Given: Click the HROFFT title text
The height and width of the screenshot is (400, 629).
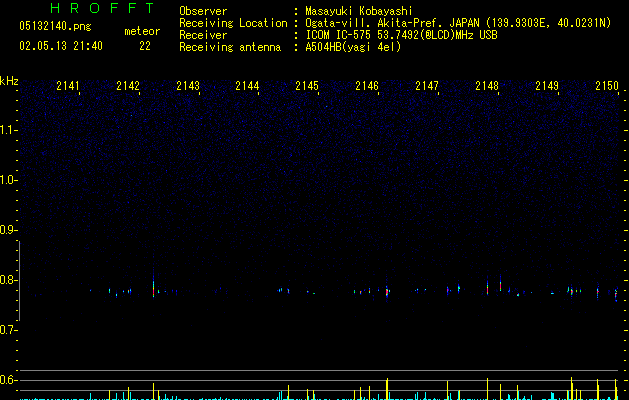Looking at the screenshot, I should click(103, 8).
